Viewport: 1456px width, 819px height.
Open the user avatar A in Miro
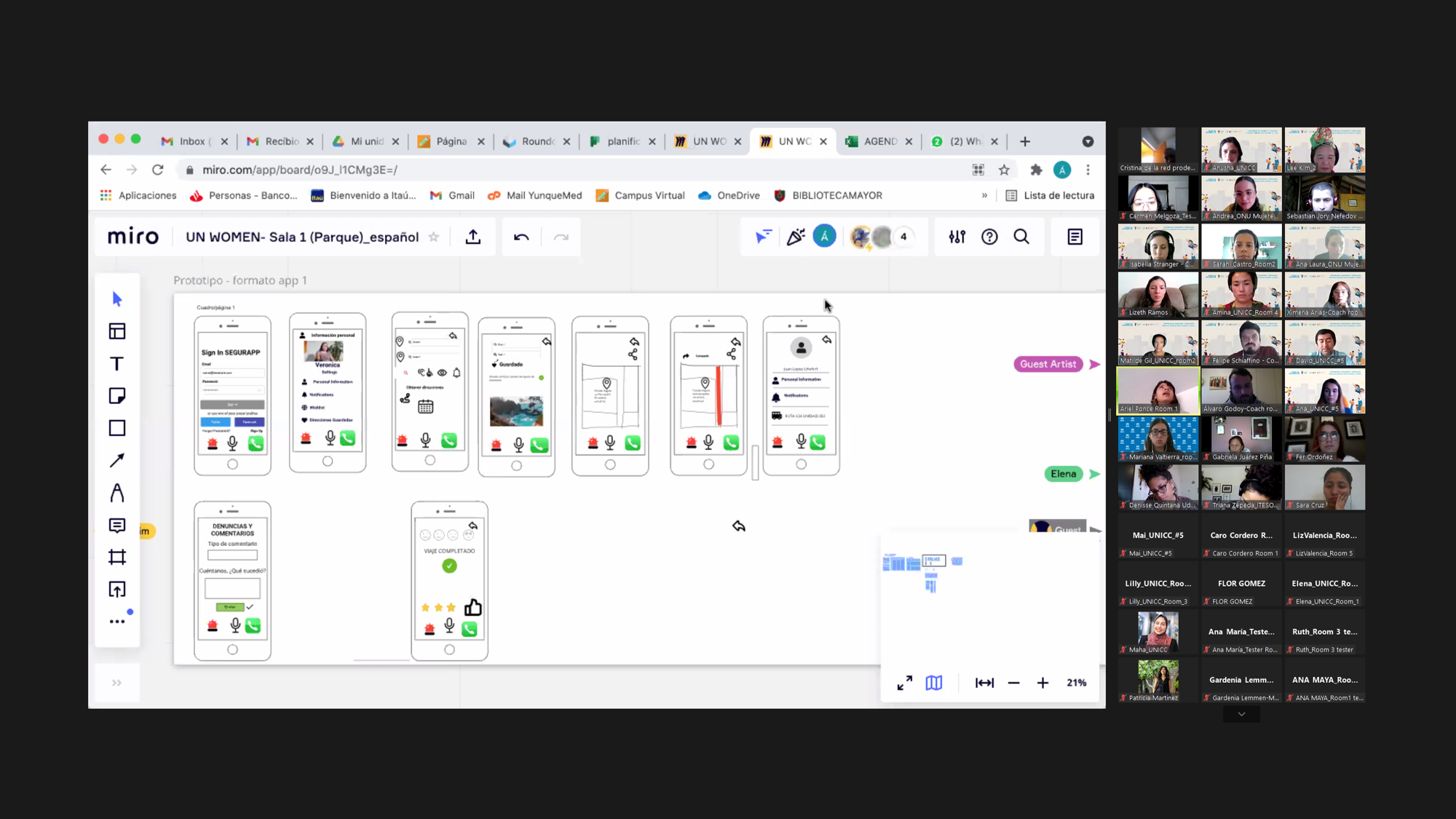[824, 237]
